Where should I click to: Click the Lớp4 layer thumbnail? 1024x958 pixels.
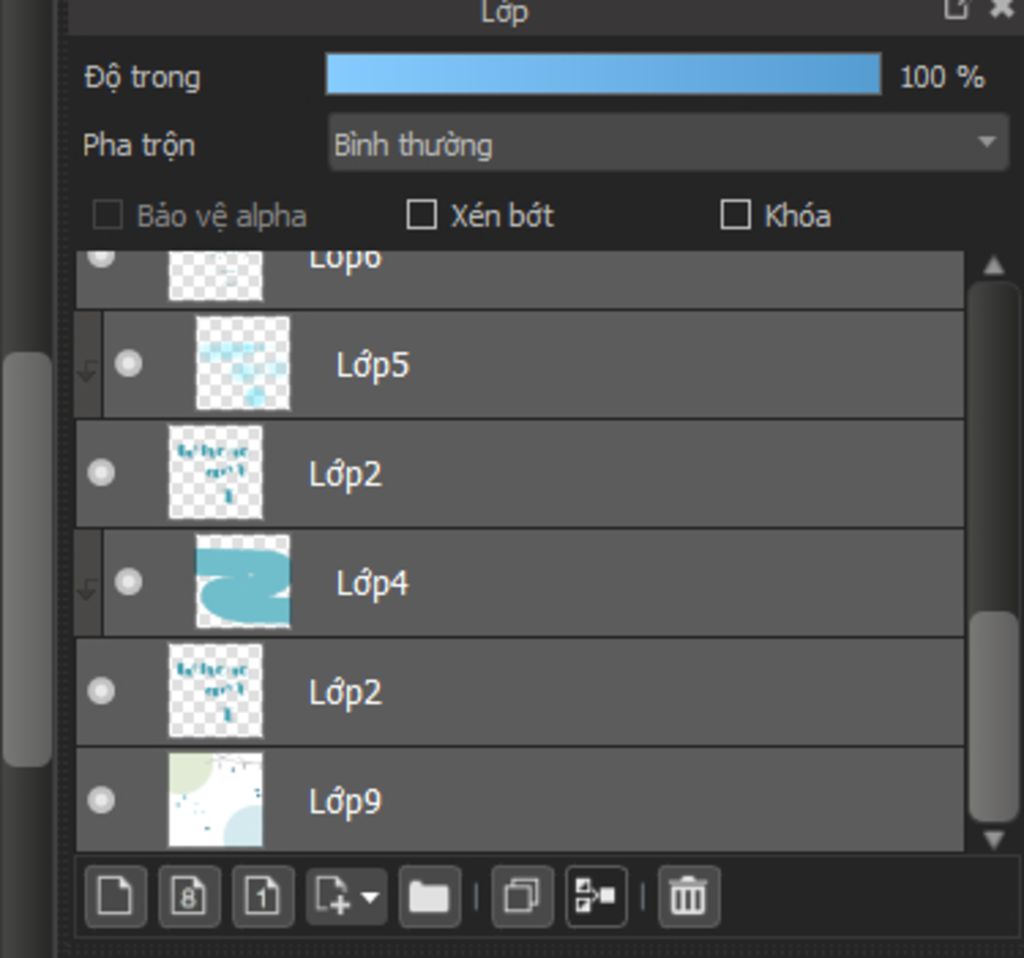tap(243, 582)
